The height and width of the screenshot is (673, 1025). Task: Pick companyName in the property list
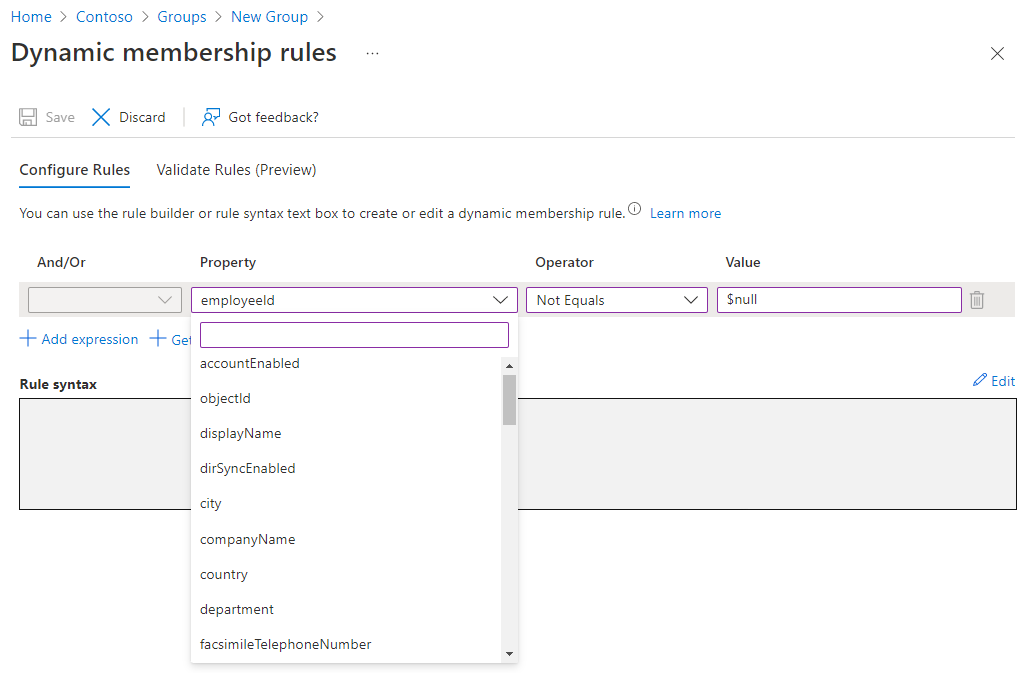(x=247, y=539)
